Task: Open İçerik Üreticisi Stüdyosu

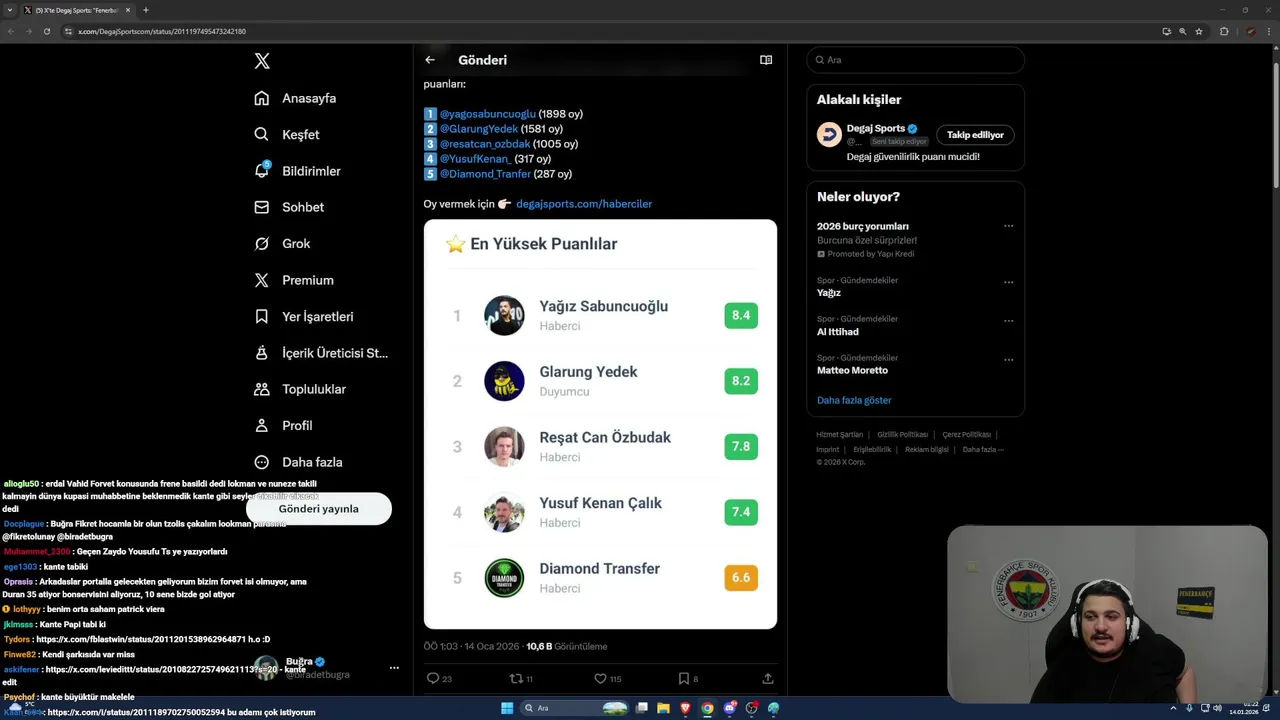Action: (x=321, y=353)
